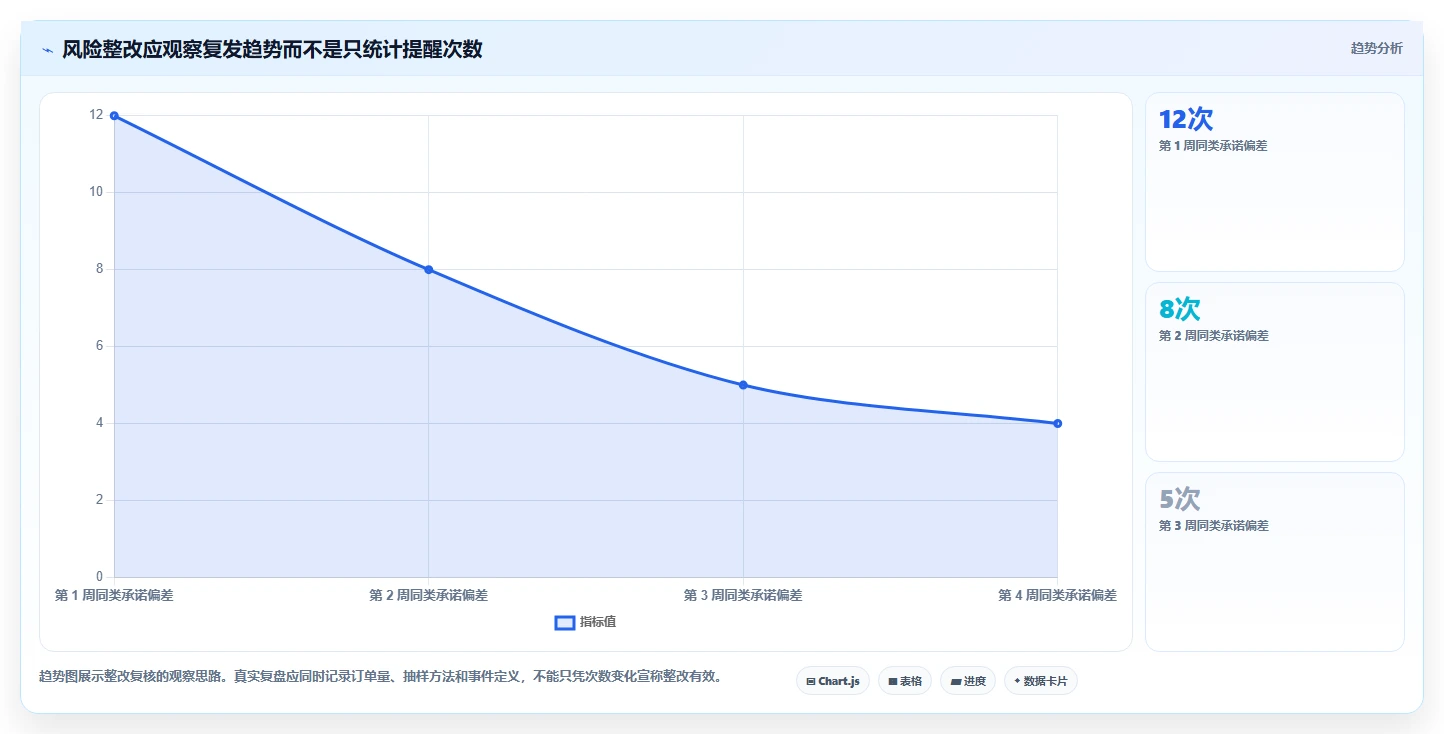Open the 12次 stat card

click(1275, 182)
